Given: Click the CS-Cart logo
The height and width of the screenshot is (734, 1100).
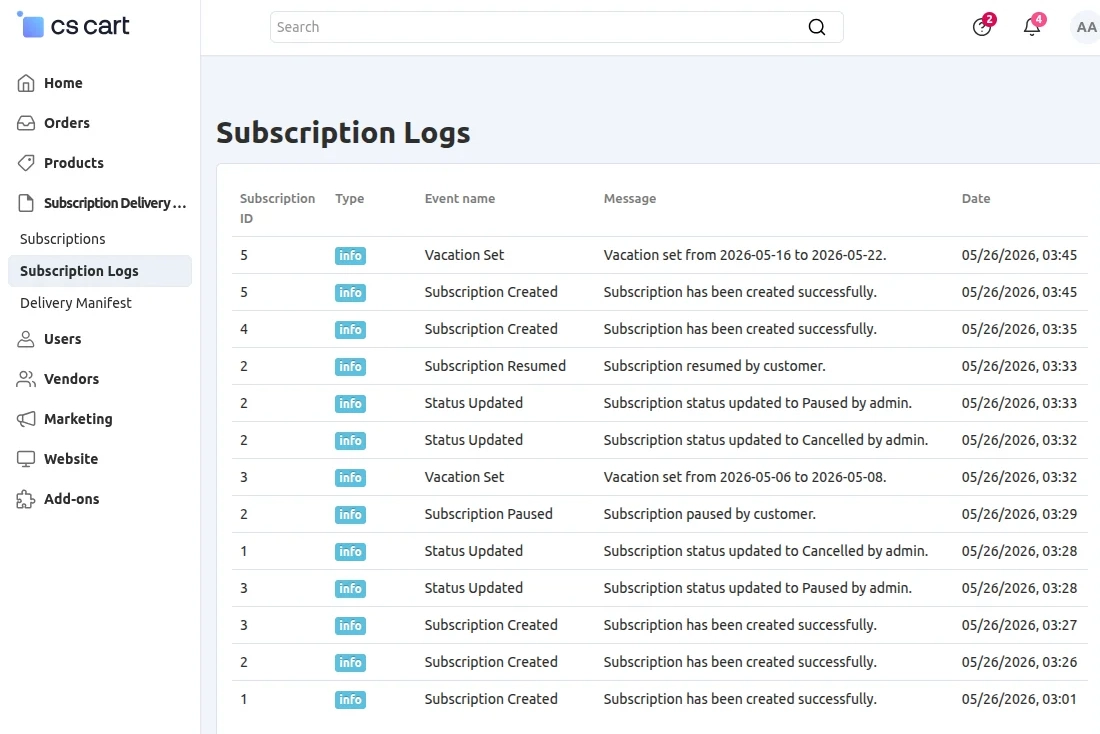Looking at the screenshot, I should 73,26.
